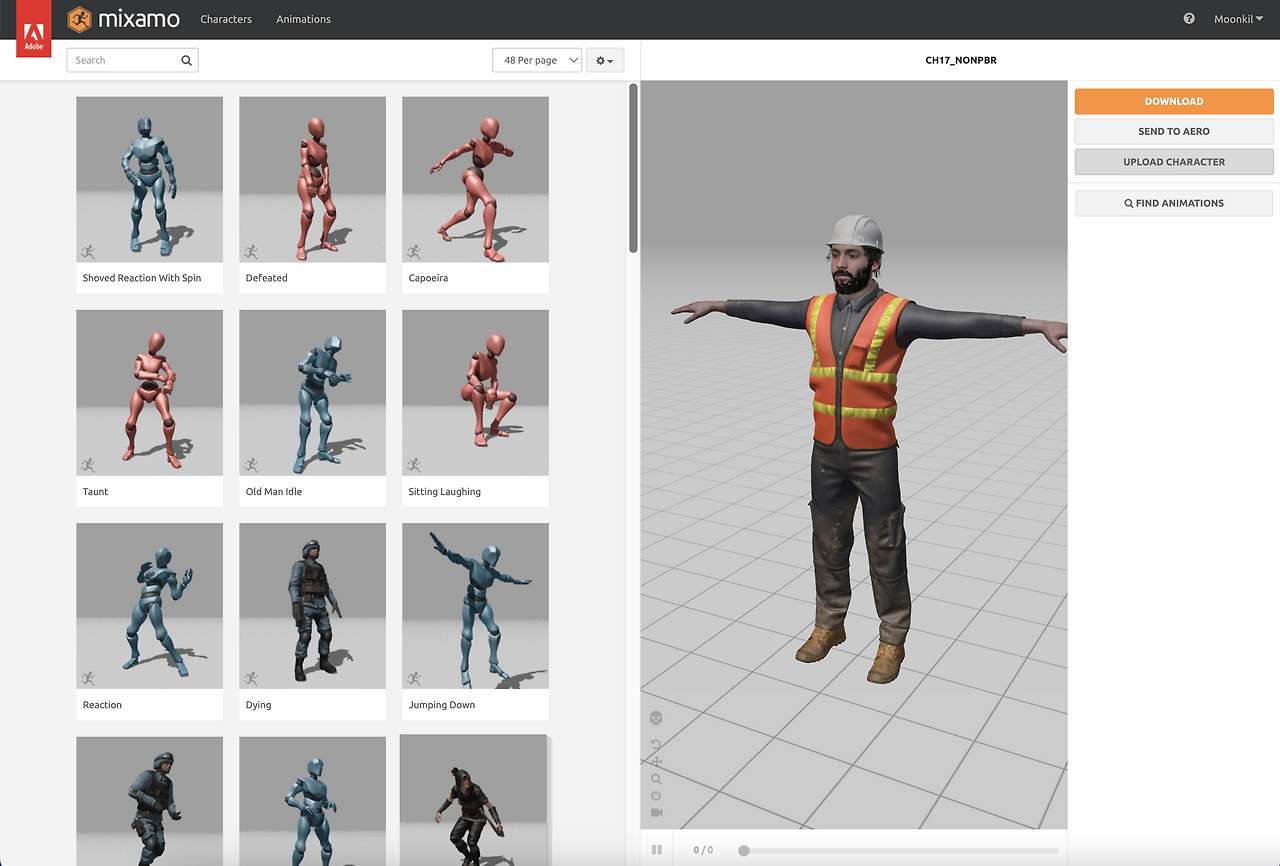1280x866 pixels.
Task: Click the running-man icon on Defeated thumbnail
Action: (x=251, y=252)
